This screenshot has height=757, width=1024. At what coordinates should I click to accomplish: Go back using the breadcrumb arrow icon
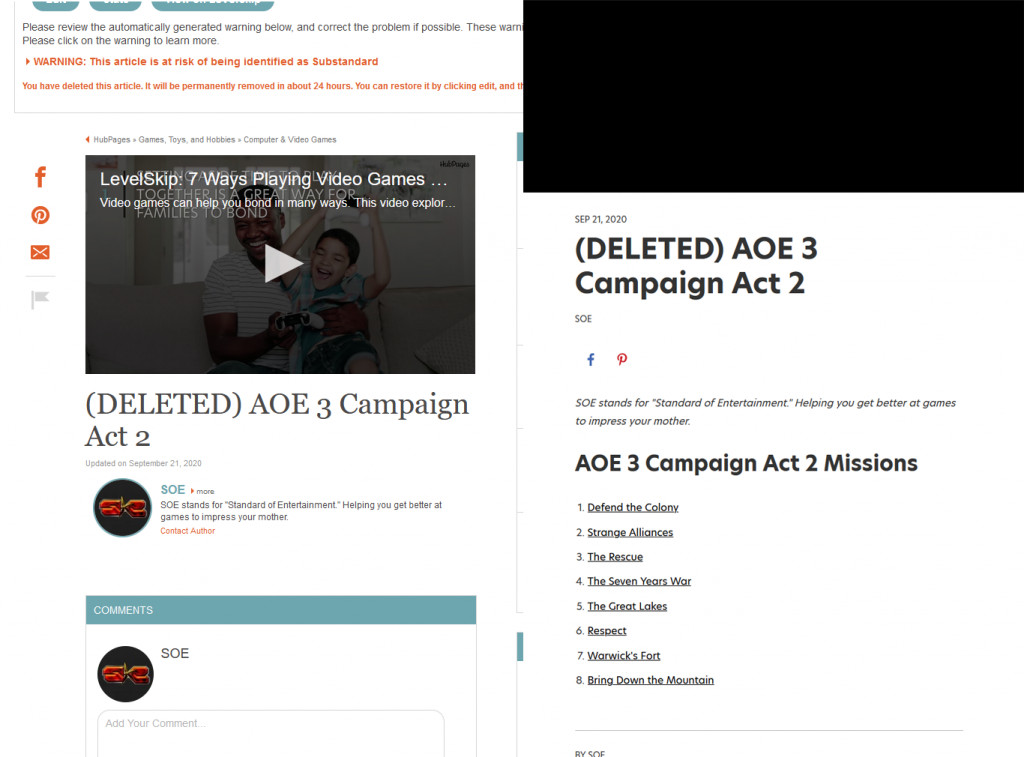point(88,139)
